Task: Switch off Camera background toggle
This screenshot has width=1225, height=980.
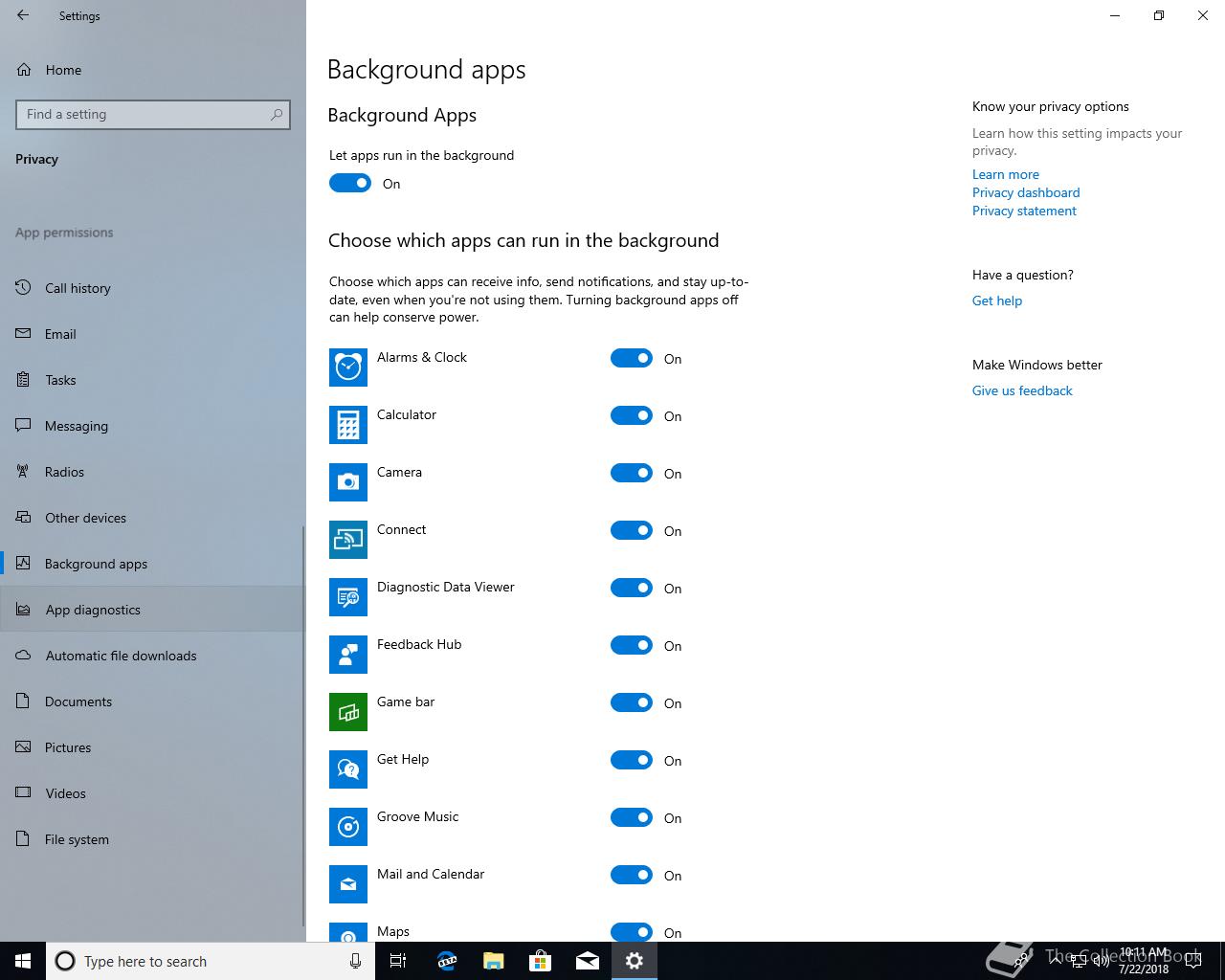Action: [x=632, y=473]
